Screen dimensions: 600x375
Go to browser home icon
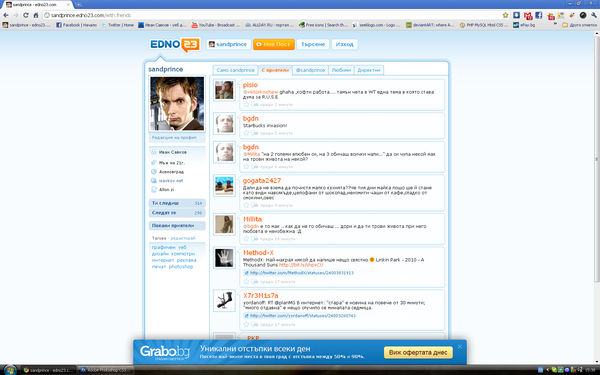click(x=36, y=15)
